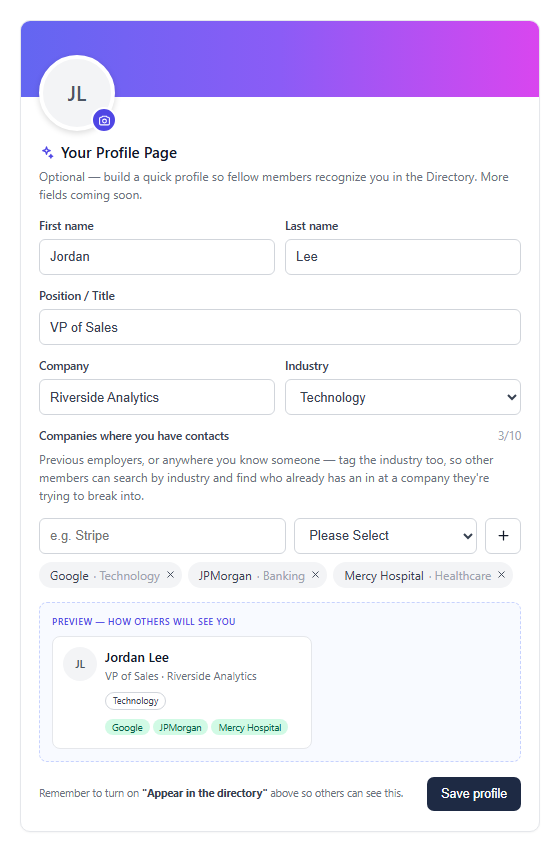The height and width of the screenshot is (852, 559).
Task: Click the camera icon to change profile photo
Action: pos(104,120)
